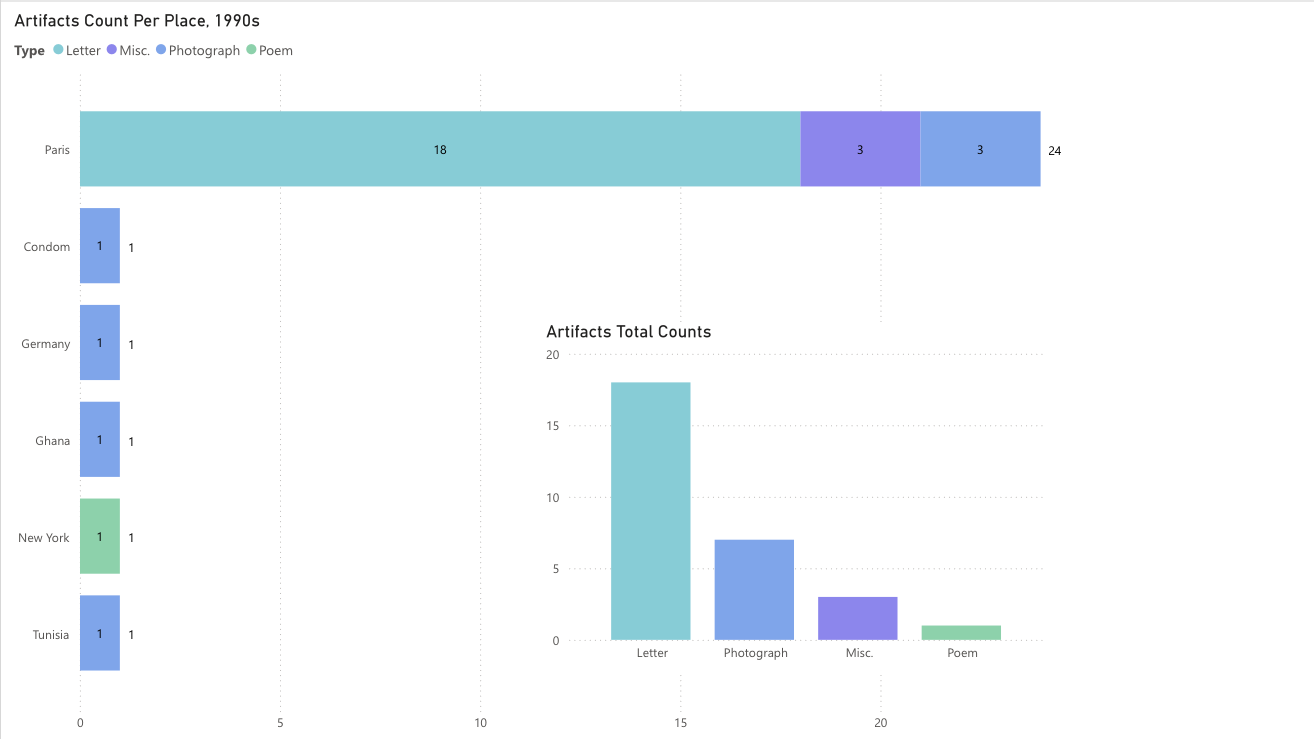Click the Letter legend color dot

(x=58, y=50)
